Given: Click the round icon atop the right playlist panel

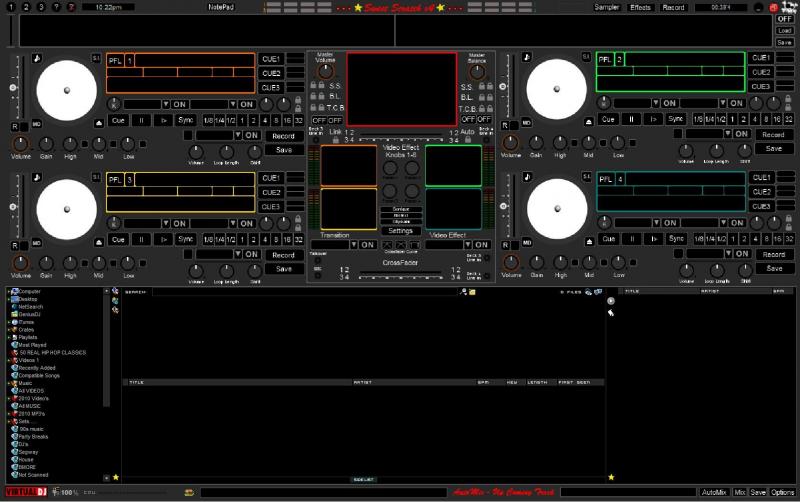Looking at the screenshot, I should [x=611, y=301].
